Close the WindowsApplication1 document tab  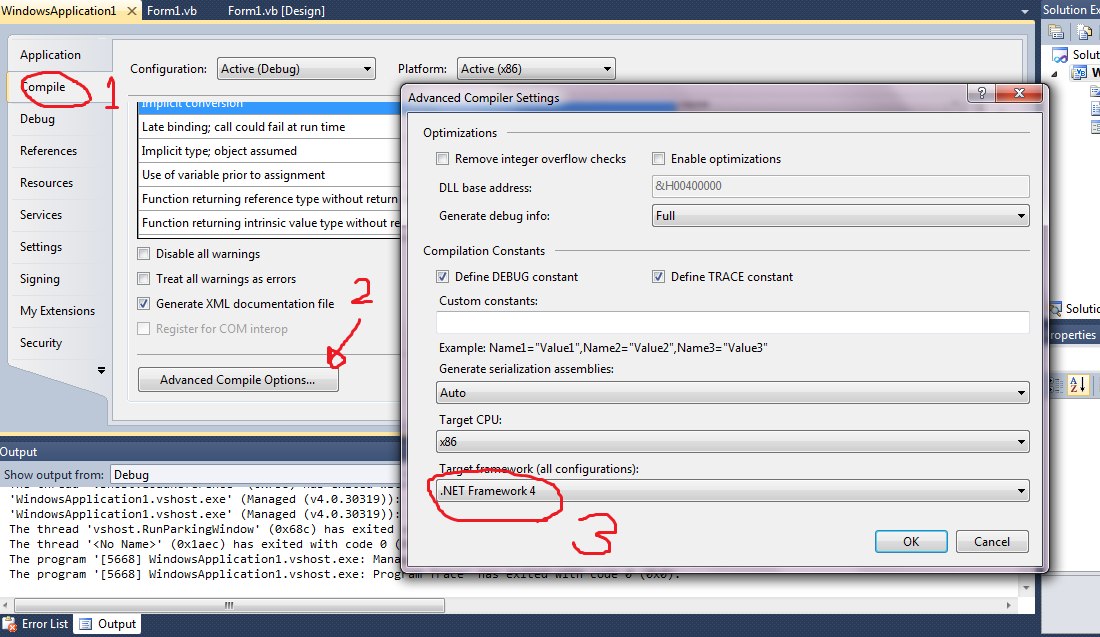(x=132, y=11)
